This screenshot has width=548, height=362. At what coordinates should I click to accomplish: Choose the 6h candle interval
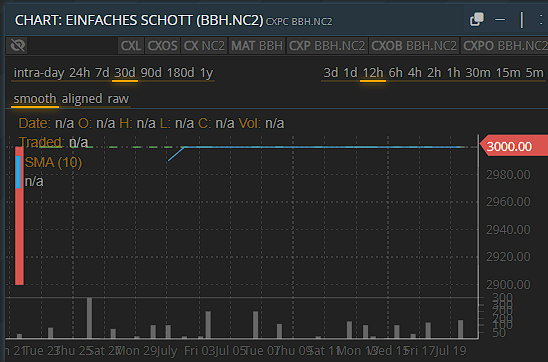(396, 73)
